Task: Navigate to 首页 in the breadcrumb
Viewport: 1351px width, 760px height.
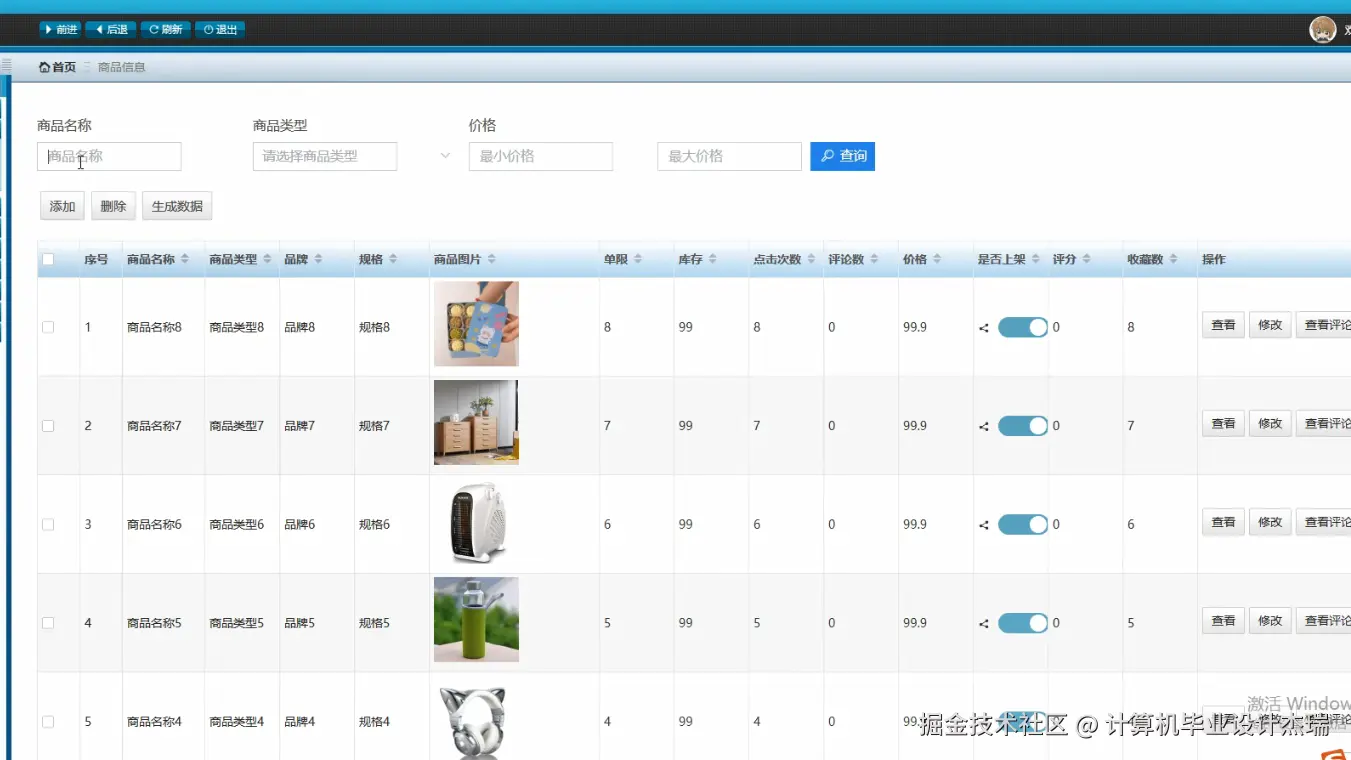Action: [57, 67]
